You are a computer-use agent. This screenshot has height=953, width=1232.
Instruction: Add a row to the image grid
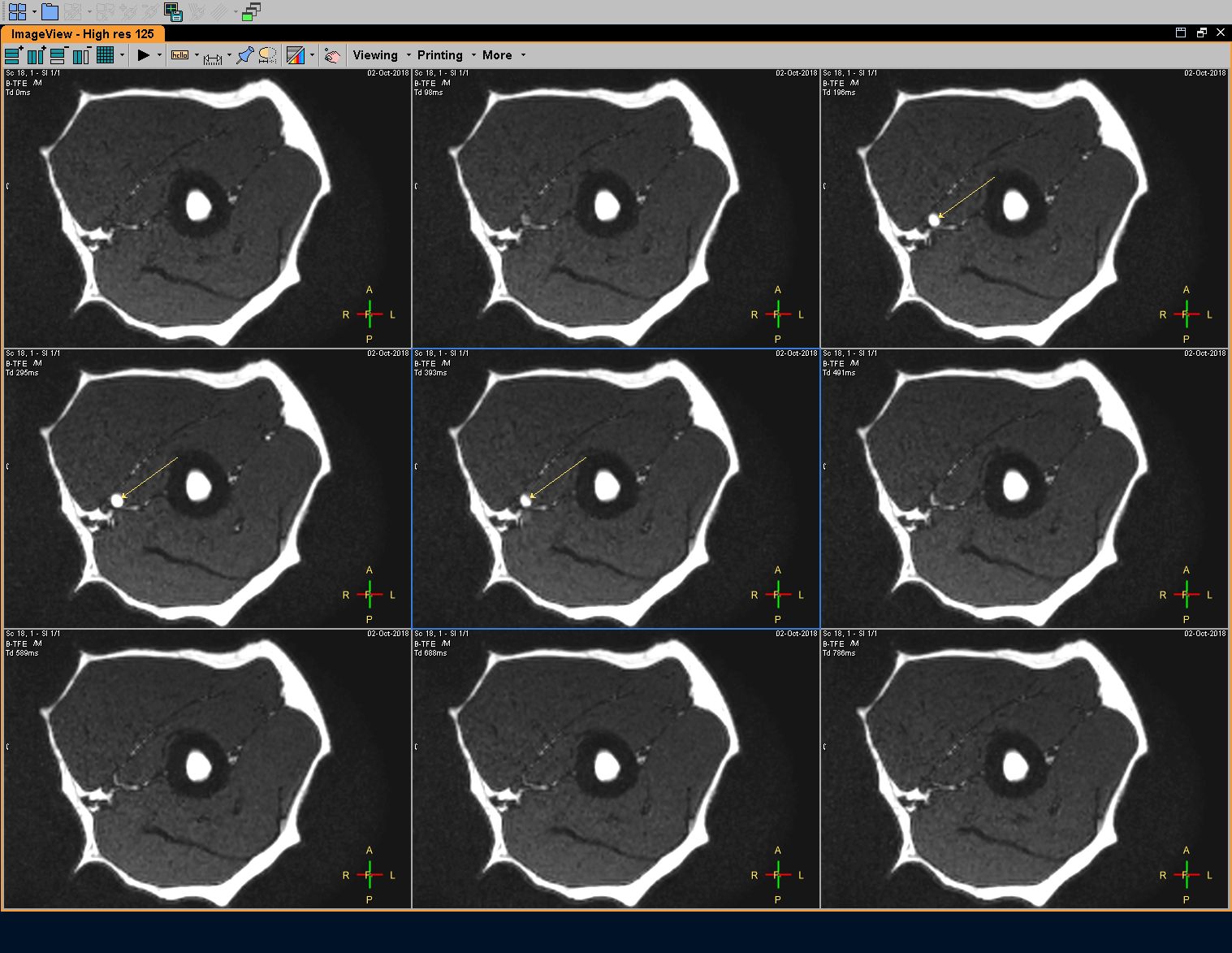point(14,55)
